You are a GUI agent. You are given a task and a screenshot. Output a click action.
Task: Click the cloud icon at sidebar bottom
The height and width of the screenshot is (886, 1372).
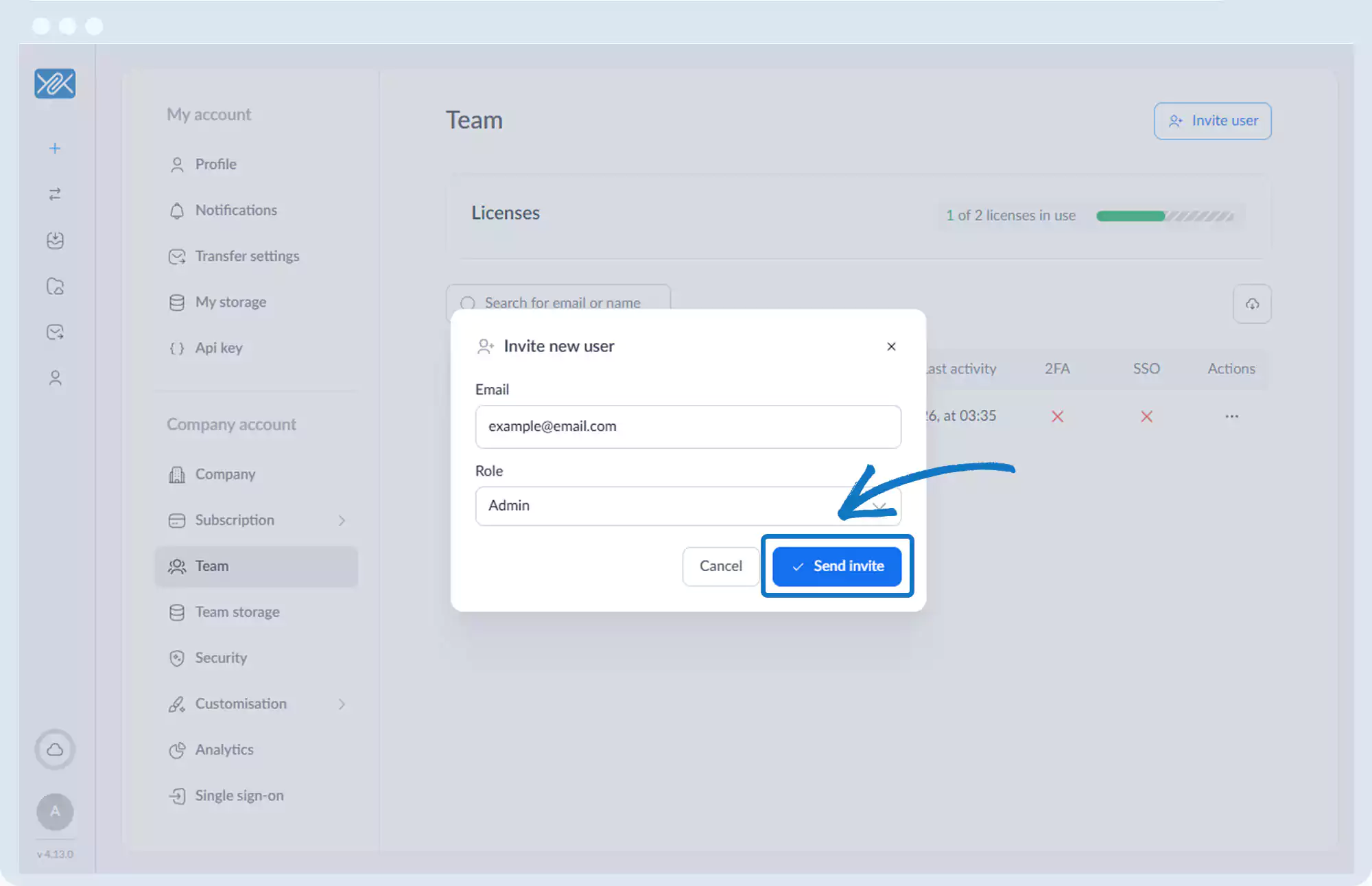(55, 749)
